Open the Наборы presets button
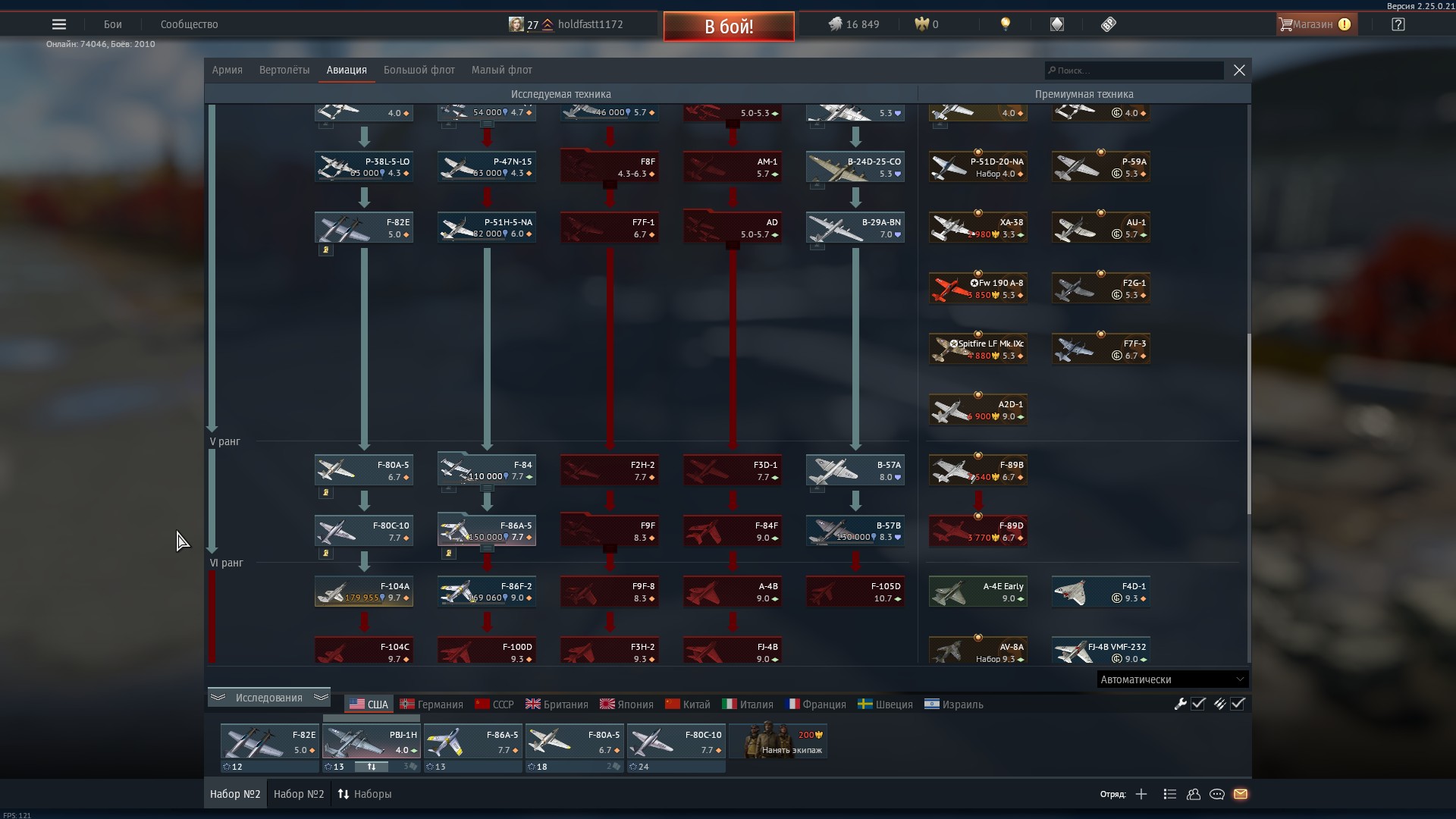Screen dimensions: 1456x819 click(365, 794)
